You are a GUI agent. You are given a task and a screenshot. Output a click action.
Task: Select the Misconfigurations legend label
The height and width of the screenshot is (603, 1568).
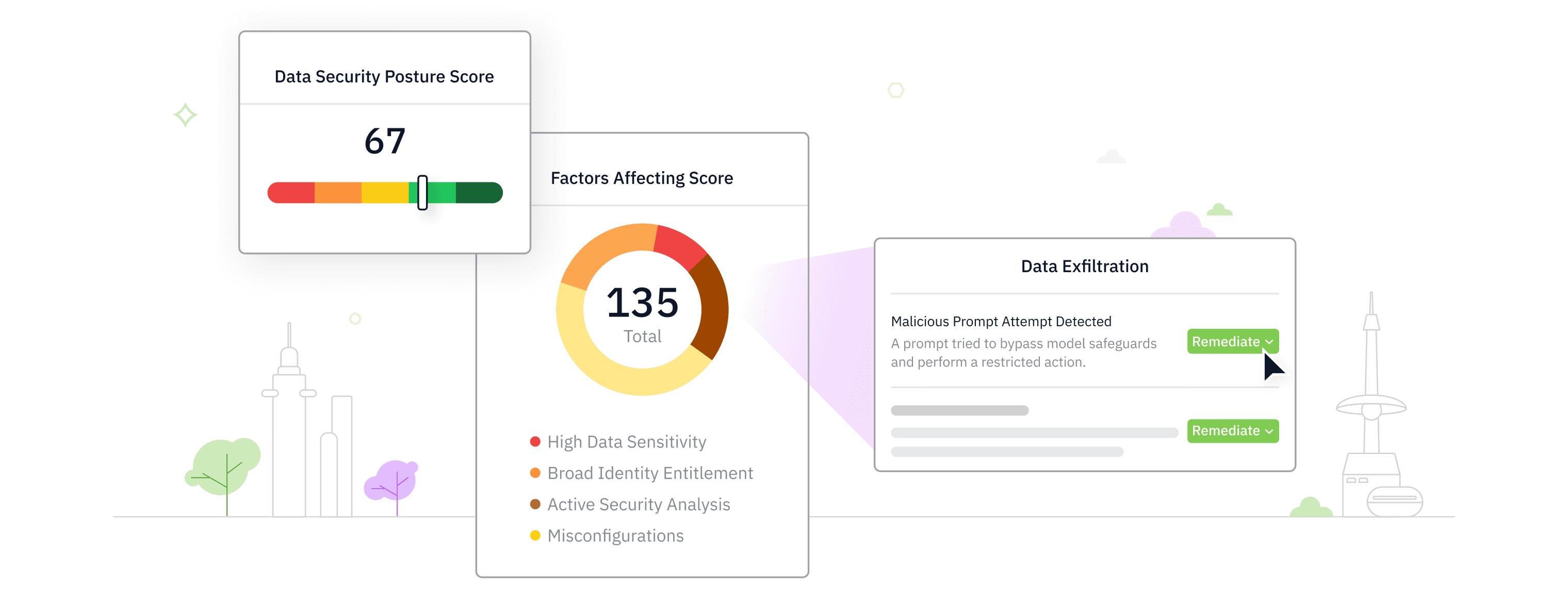[x=615, y=535]
